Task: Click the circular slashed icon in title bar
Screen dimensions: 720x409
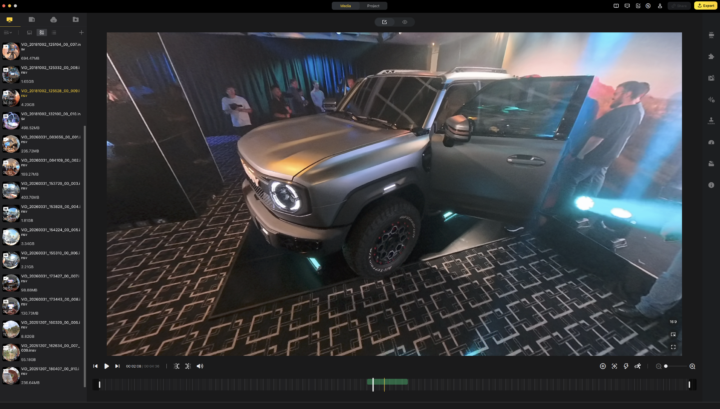Action: click(x=648, y=6)
